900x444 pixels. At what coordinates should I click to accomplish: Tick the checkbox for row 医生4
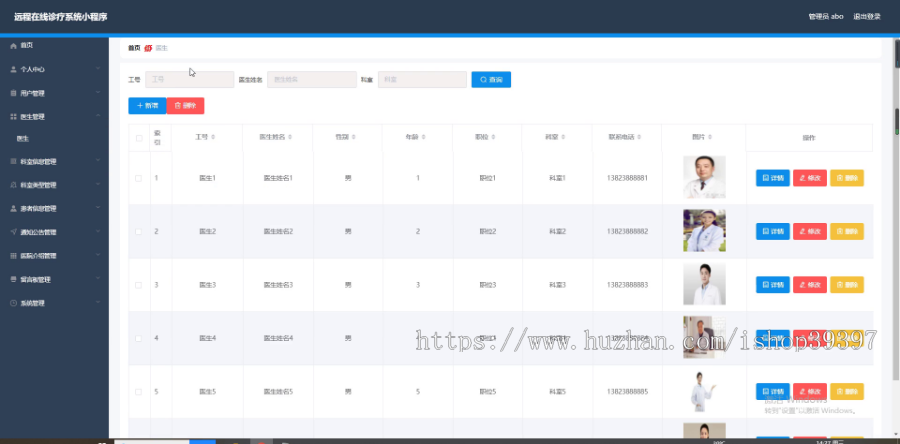click(x=138, y=338)
